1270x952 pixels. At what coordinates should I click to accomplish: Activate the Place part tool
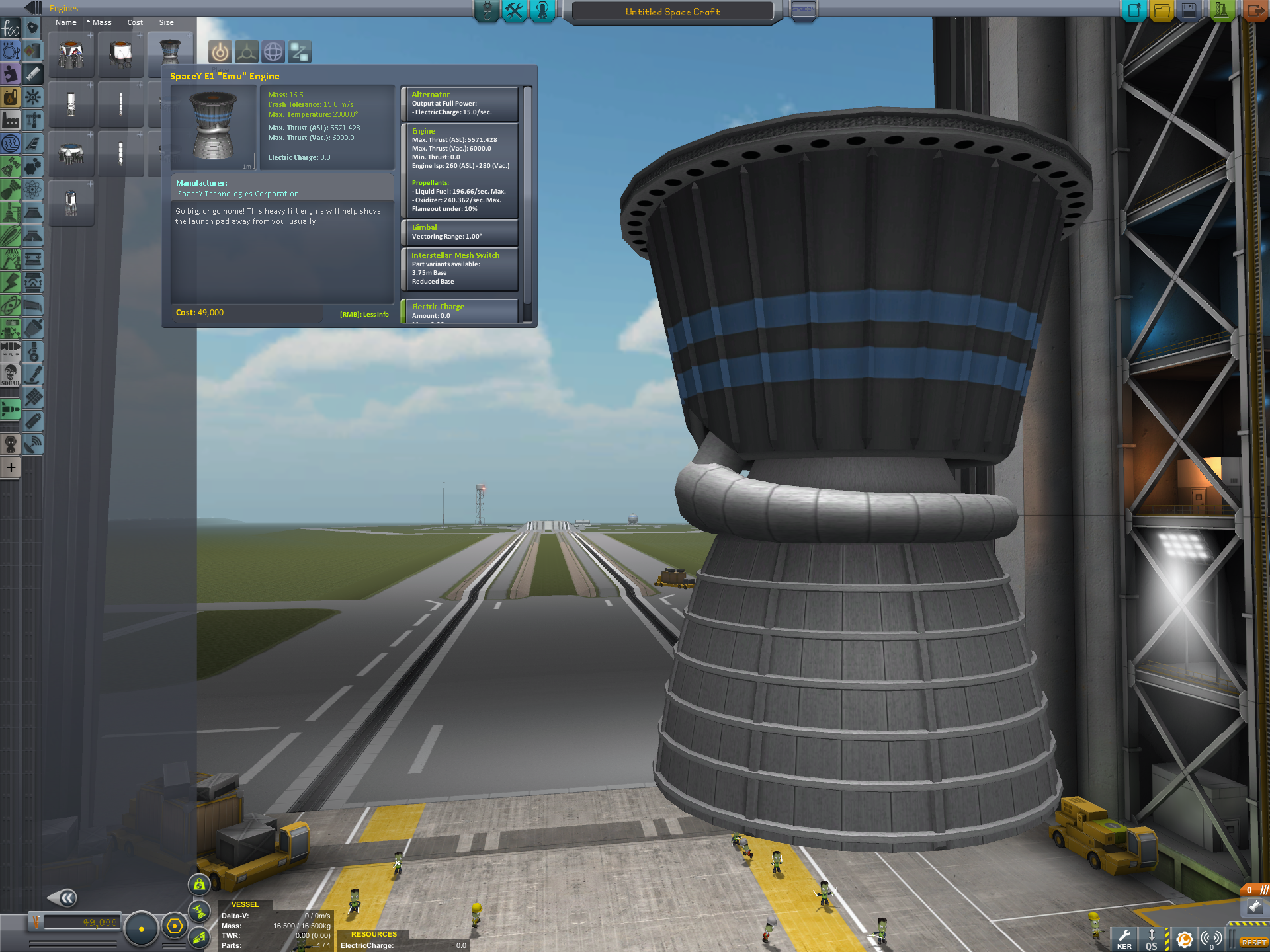pyautogui.click(x=220, y=52)
